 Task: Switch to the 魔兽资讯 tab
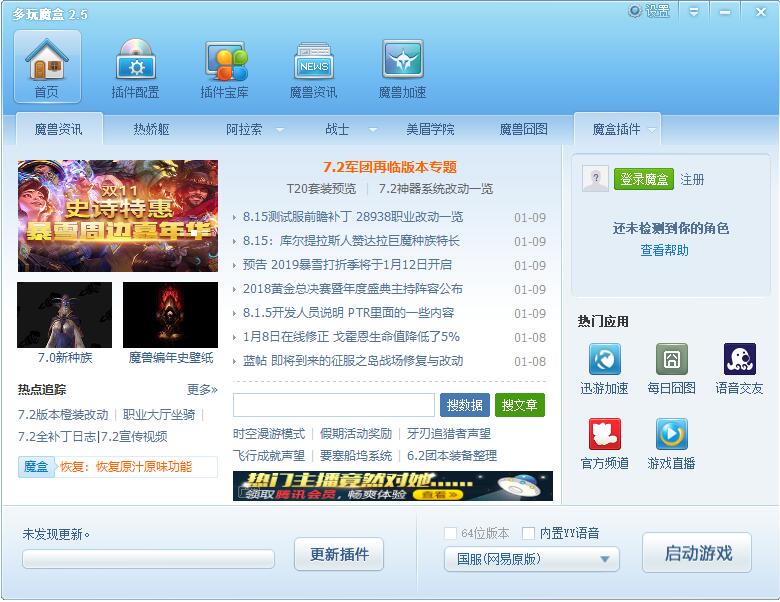coord(59,129)
